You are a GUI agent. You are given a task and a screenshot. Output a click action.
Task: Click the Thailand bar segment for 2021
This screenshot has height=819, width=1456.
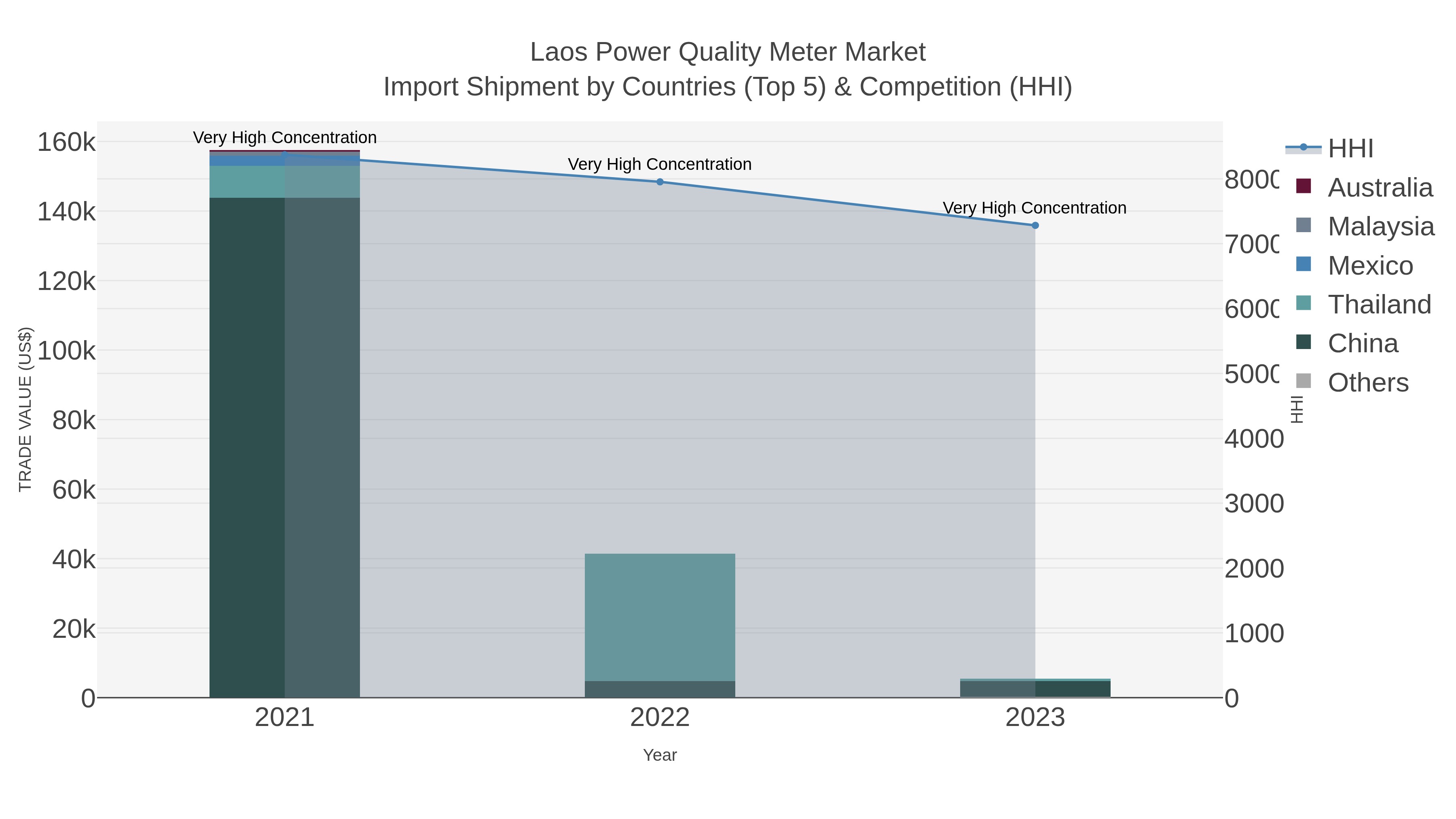(x=284, y=182)
